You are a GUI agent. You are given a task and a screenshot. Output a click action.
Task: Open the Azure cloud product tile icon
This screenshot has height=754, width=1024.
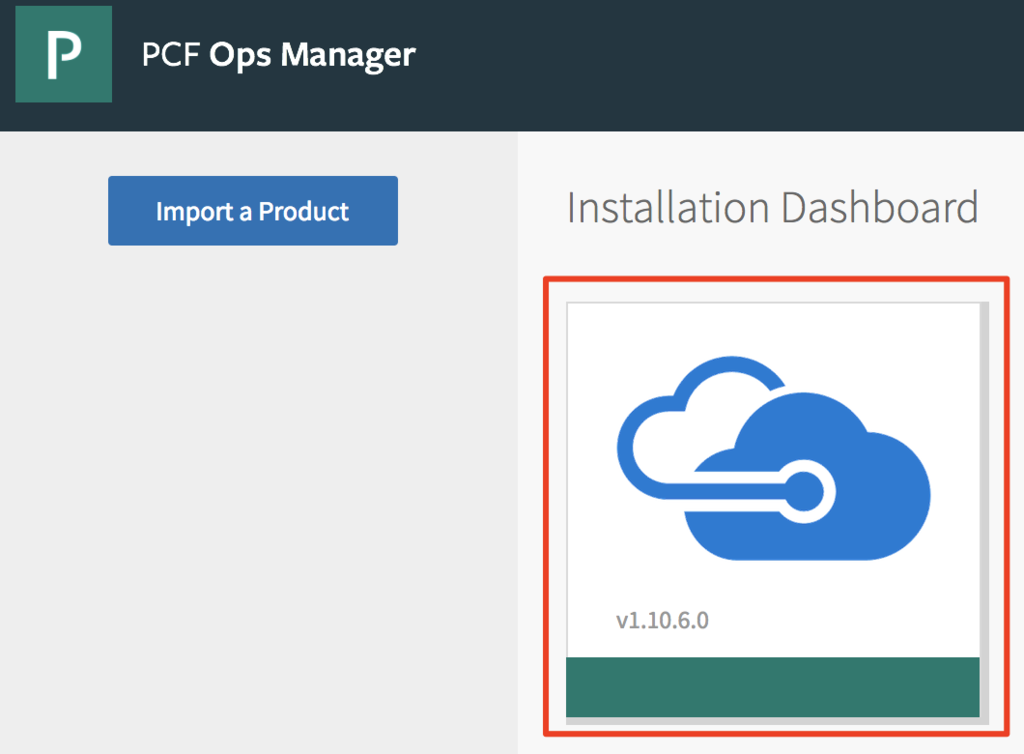[x=773, y=455]
